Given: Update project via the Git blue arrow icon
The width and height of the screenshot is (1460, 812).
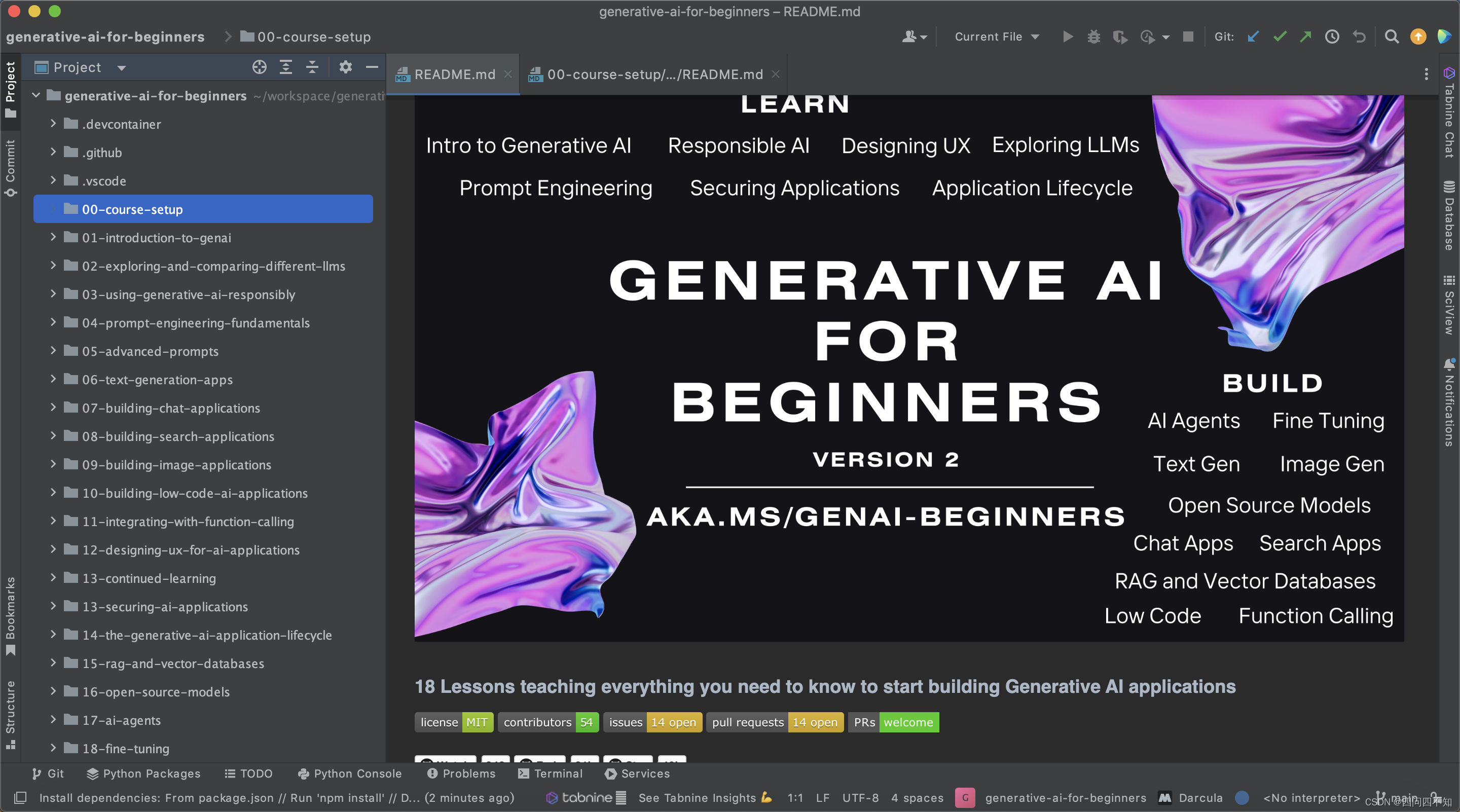Looking at the screenshot, I should click(x=1253, y=37).
